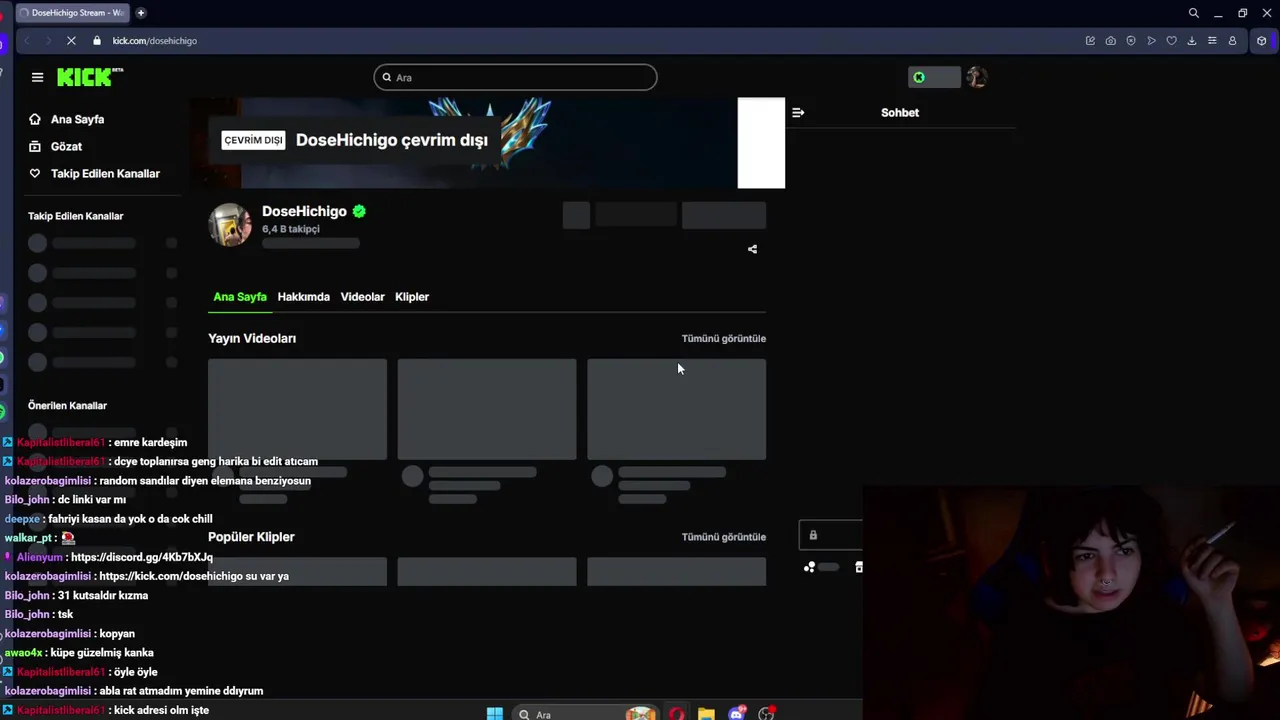Switch to the Videolar tab
Screen dimensions: 1280x720
tap(362, 297)
